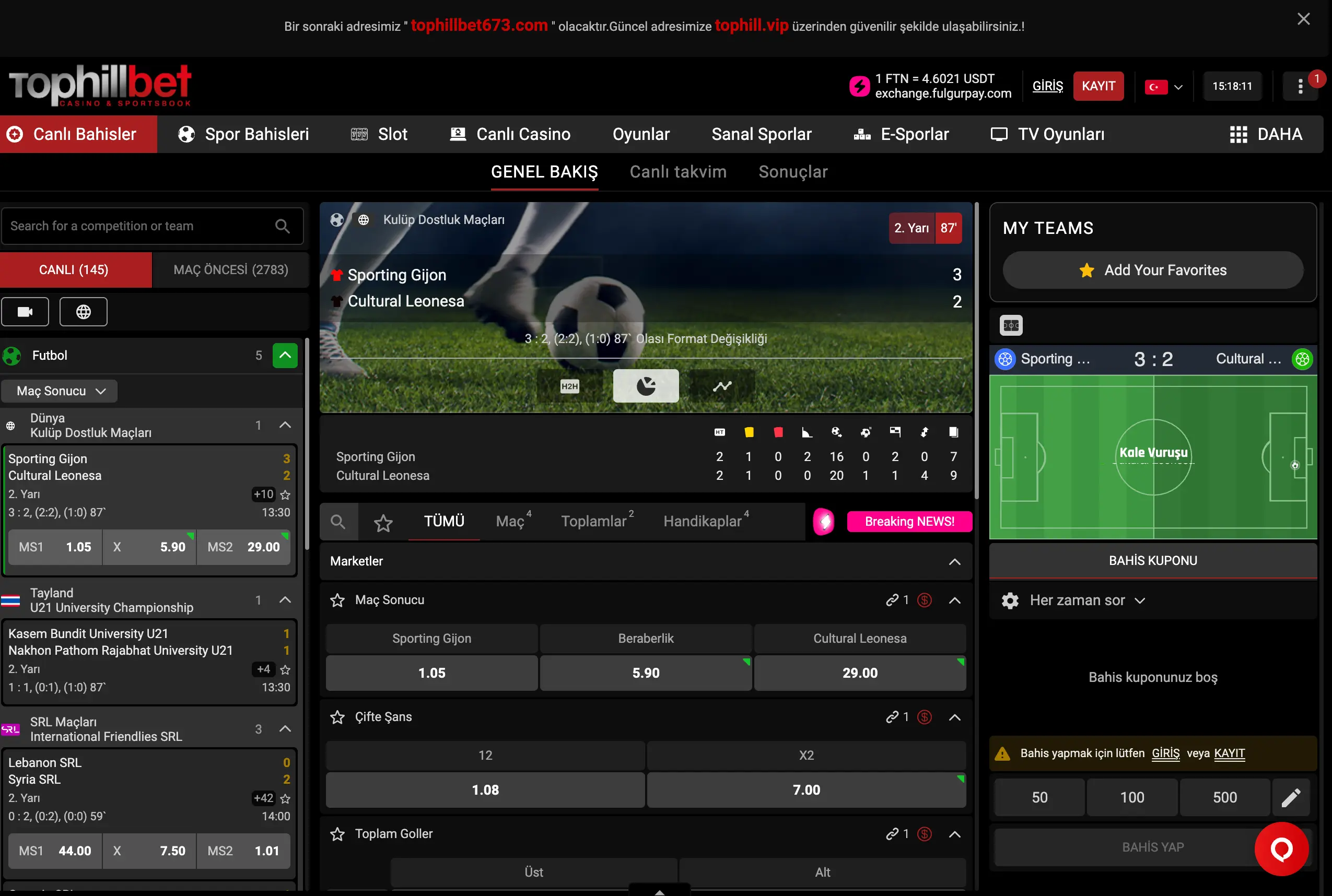
Task: Star the Maç Sonucu market
Action: pos(337,600)
